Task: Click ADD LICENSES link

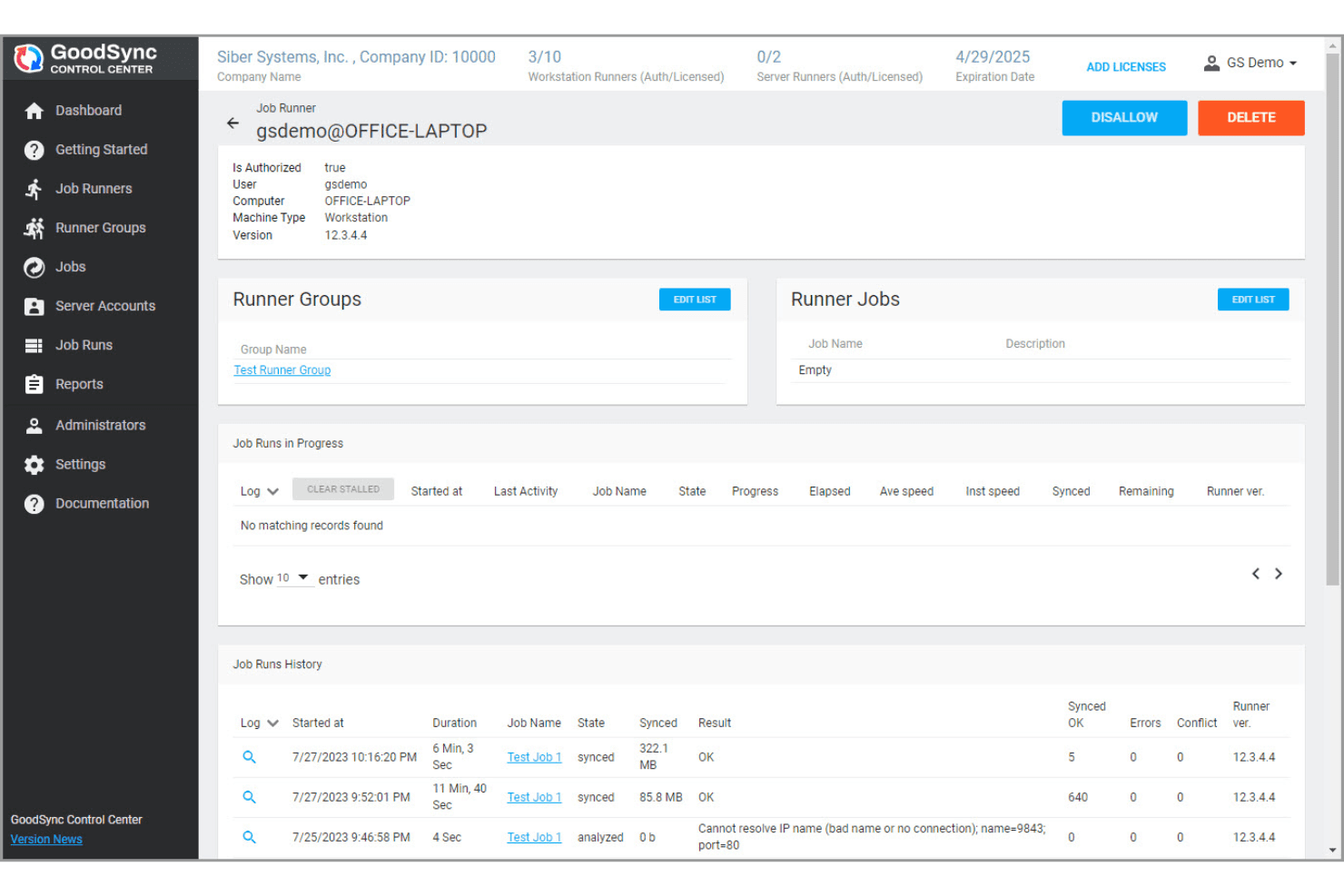Action: coord(1126,67)
